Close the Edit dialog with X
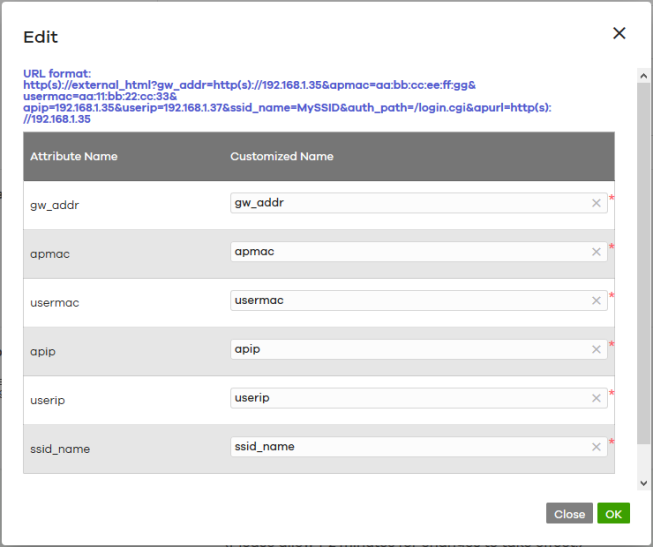The width and height of the screenshot is (653, 547). [619, 33]
